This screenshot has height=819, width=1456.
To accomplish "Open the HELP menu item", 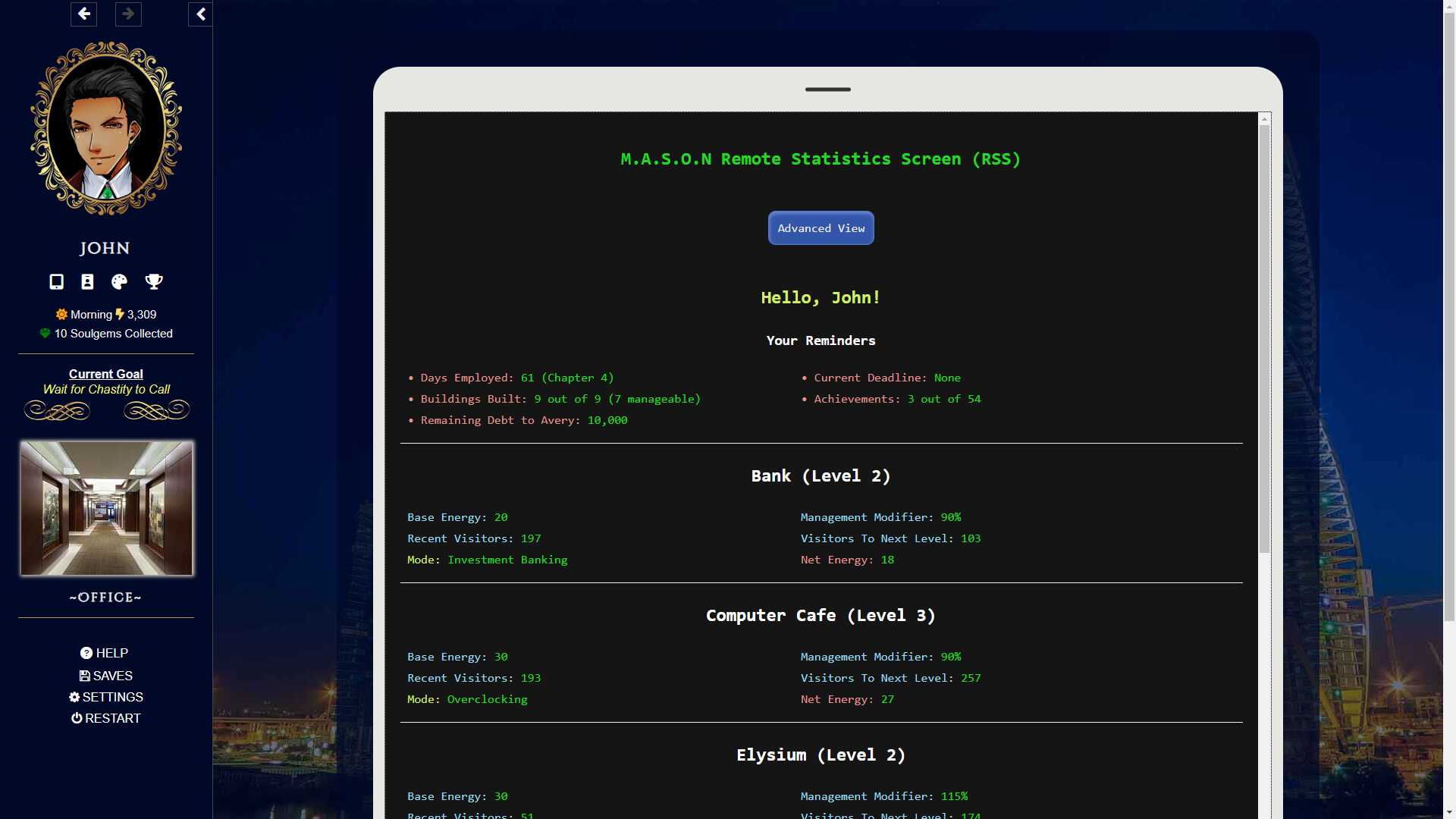I will (x=105, y=653).
